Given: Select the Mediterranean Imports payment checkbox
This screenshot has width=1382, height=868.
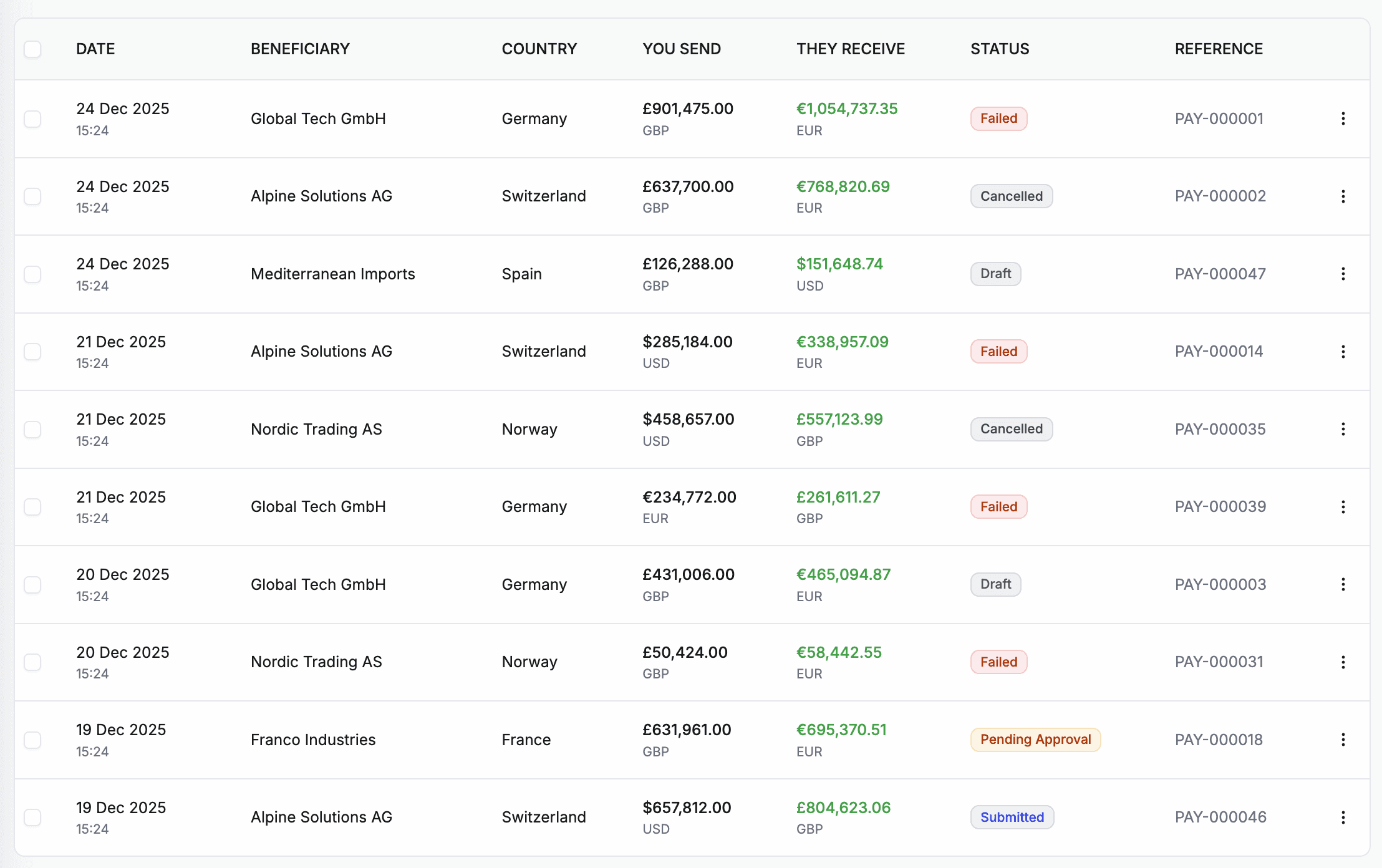Looking at the screenshot, I should [32, 274].
